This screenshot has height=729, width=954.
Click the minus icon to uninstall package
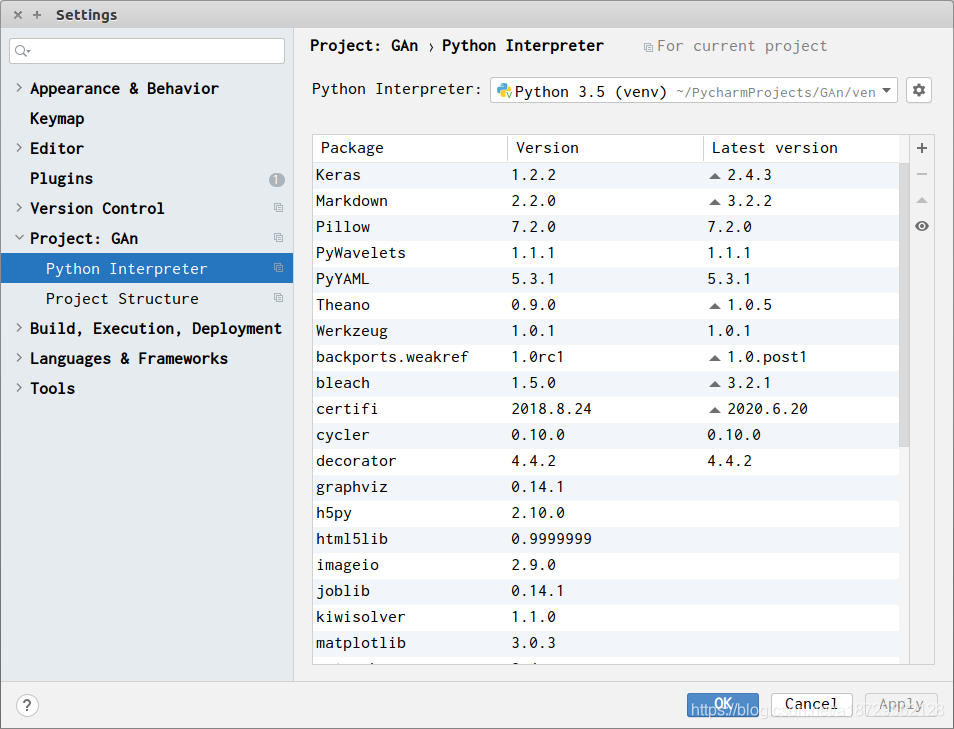pos(922,174)
